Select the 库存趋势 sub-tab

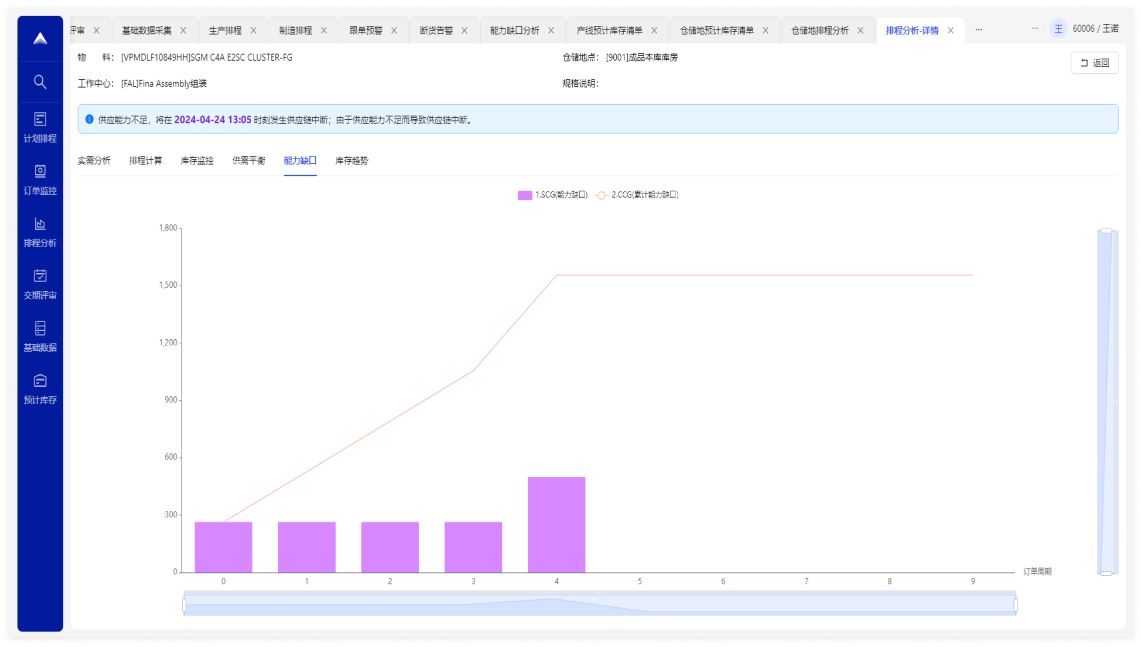pos(351,161)
